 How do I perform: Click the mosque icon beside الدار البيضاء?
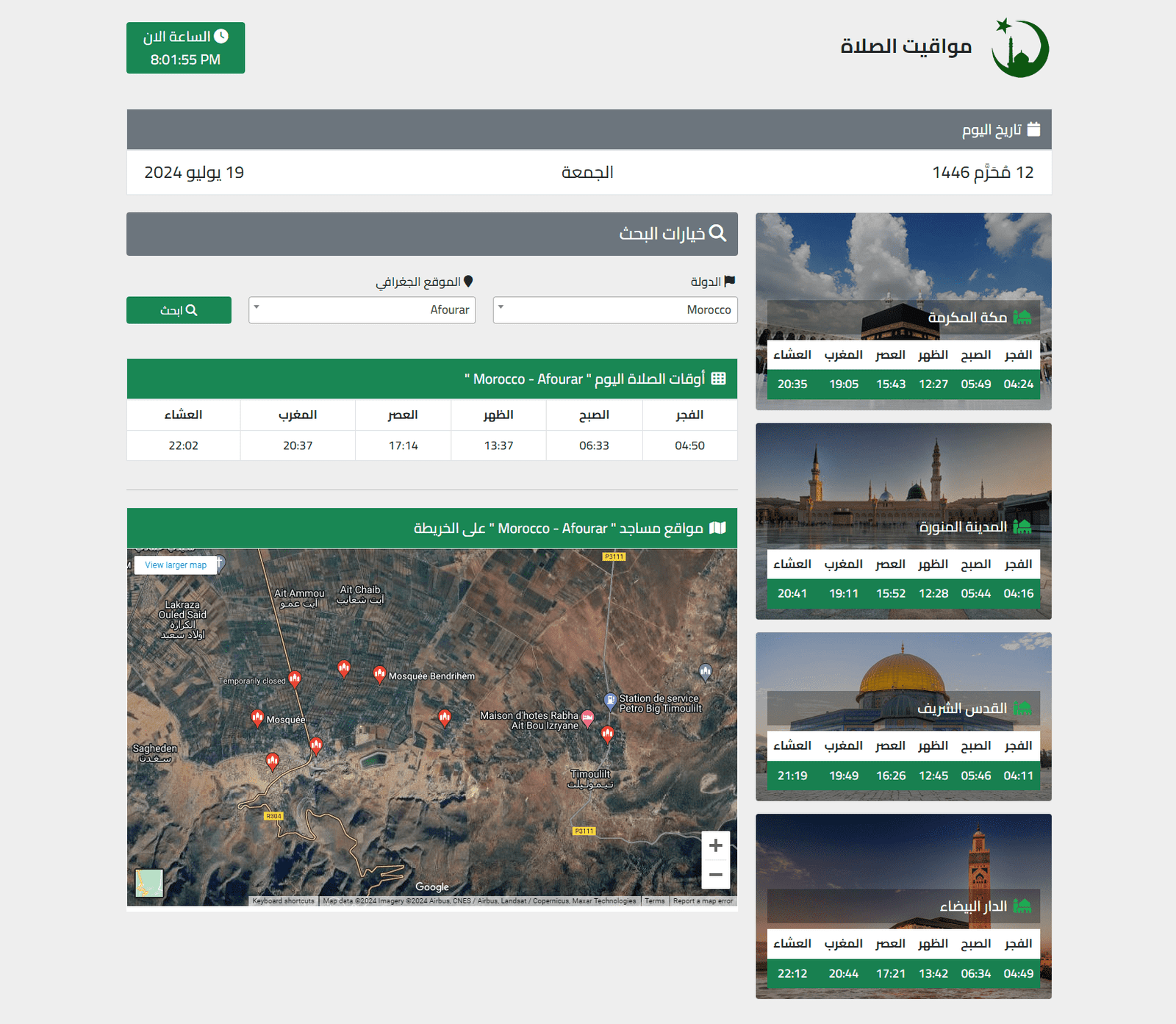[x=1022, y=906]
